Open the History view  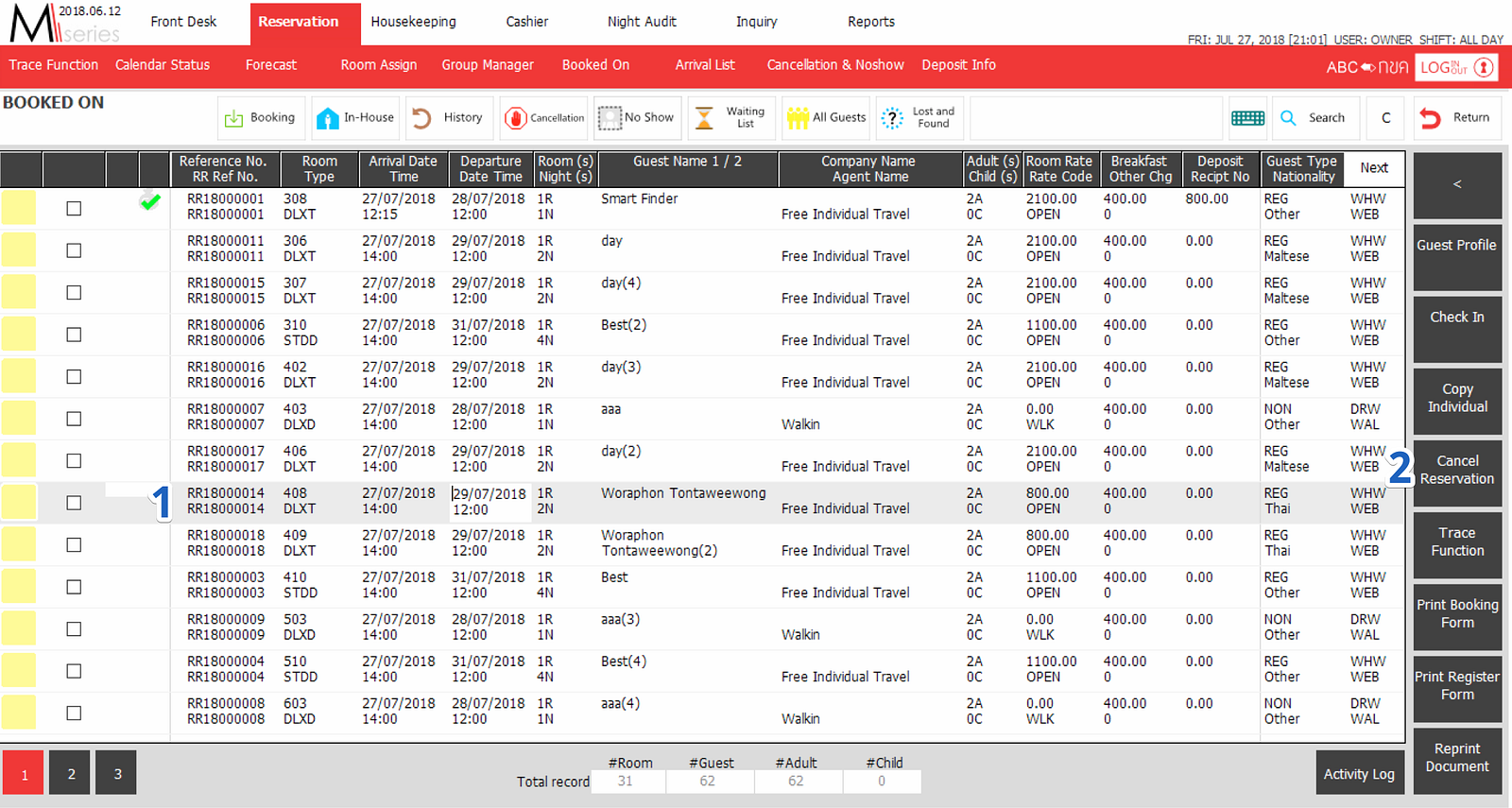click(x=449, y=118)
